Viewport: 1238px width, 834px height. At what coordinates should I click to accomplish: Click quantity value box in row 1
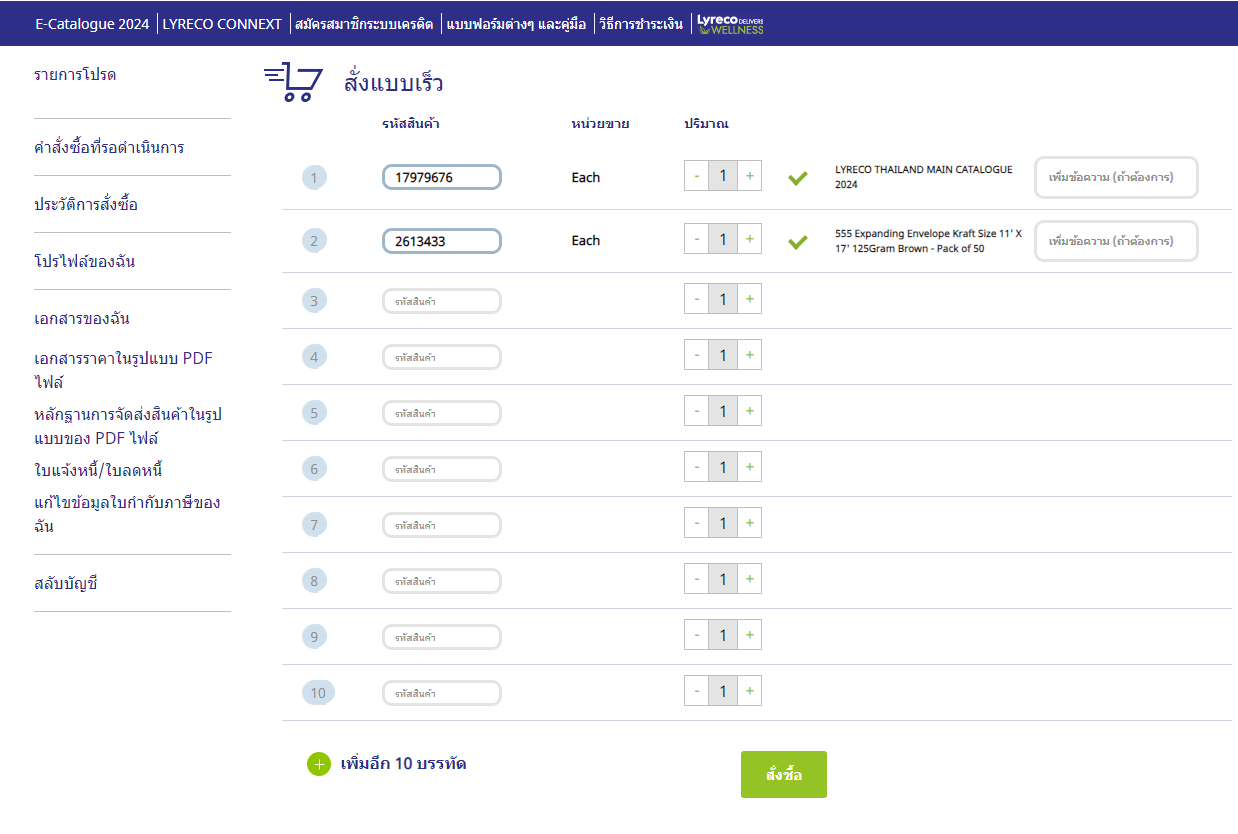(x=723, y=177)
